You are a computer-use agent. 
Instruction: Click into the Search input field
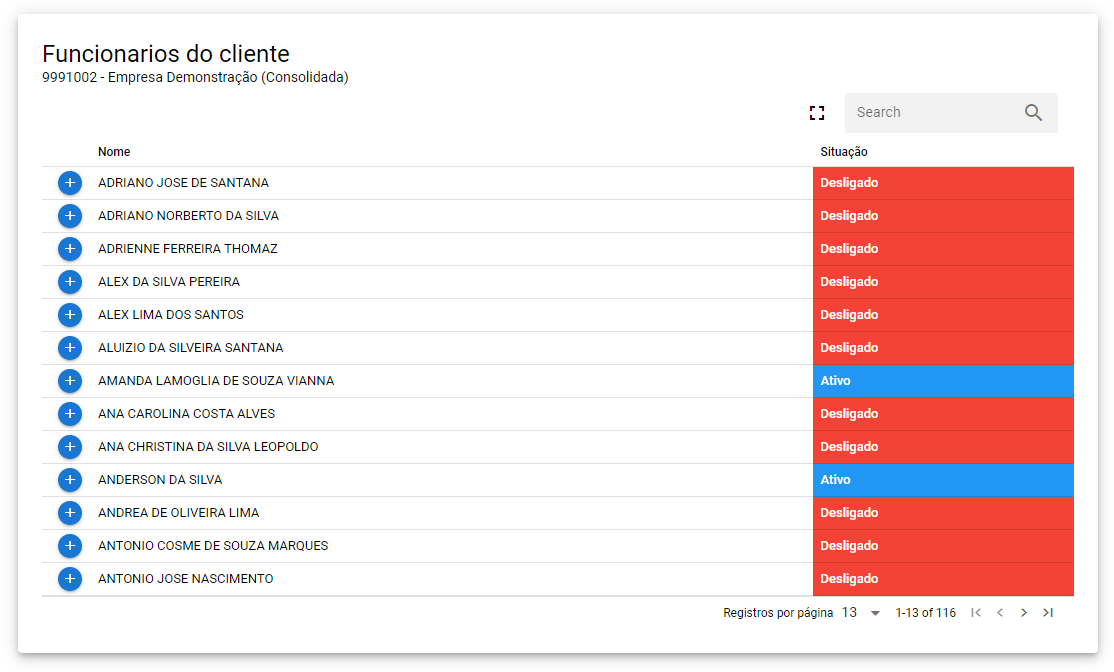coord(930,113)
